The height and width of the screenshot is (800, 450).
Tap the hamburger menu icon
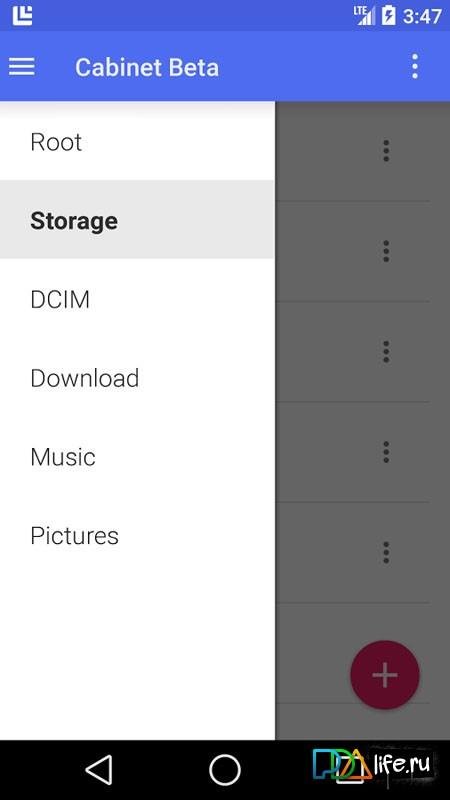21,66
